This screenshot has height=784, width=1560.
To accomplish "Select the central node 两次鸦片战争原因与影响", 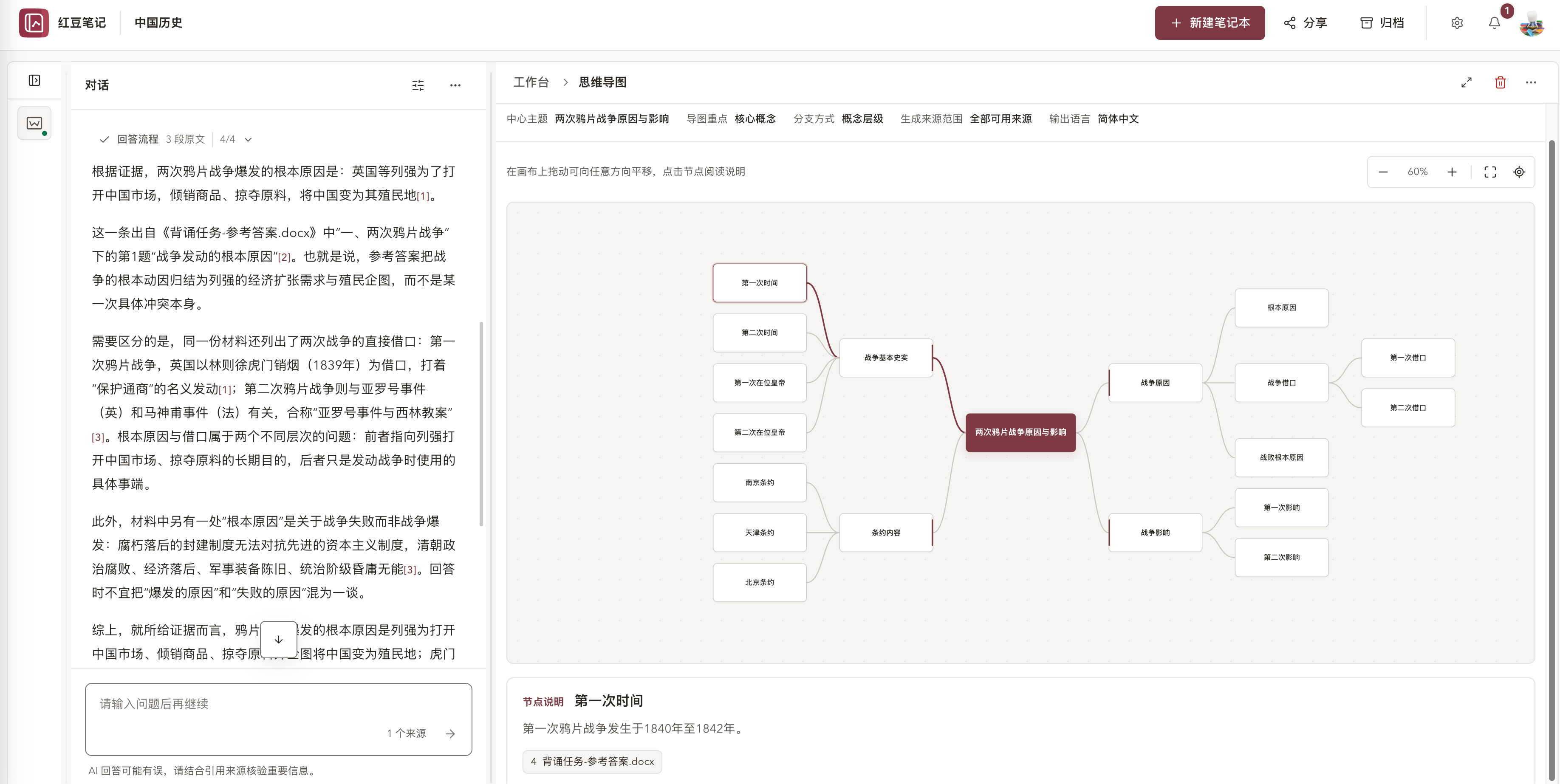I will point(1020,432).
